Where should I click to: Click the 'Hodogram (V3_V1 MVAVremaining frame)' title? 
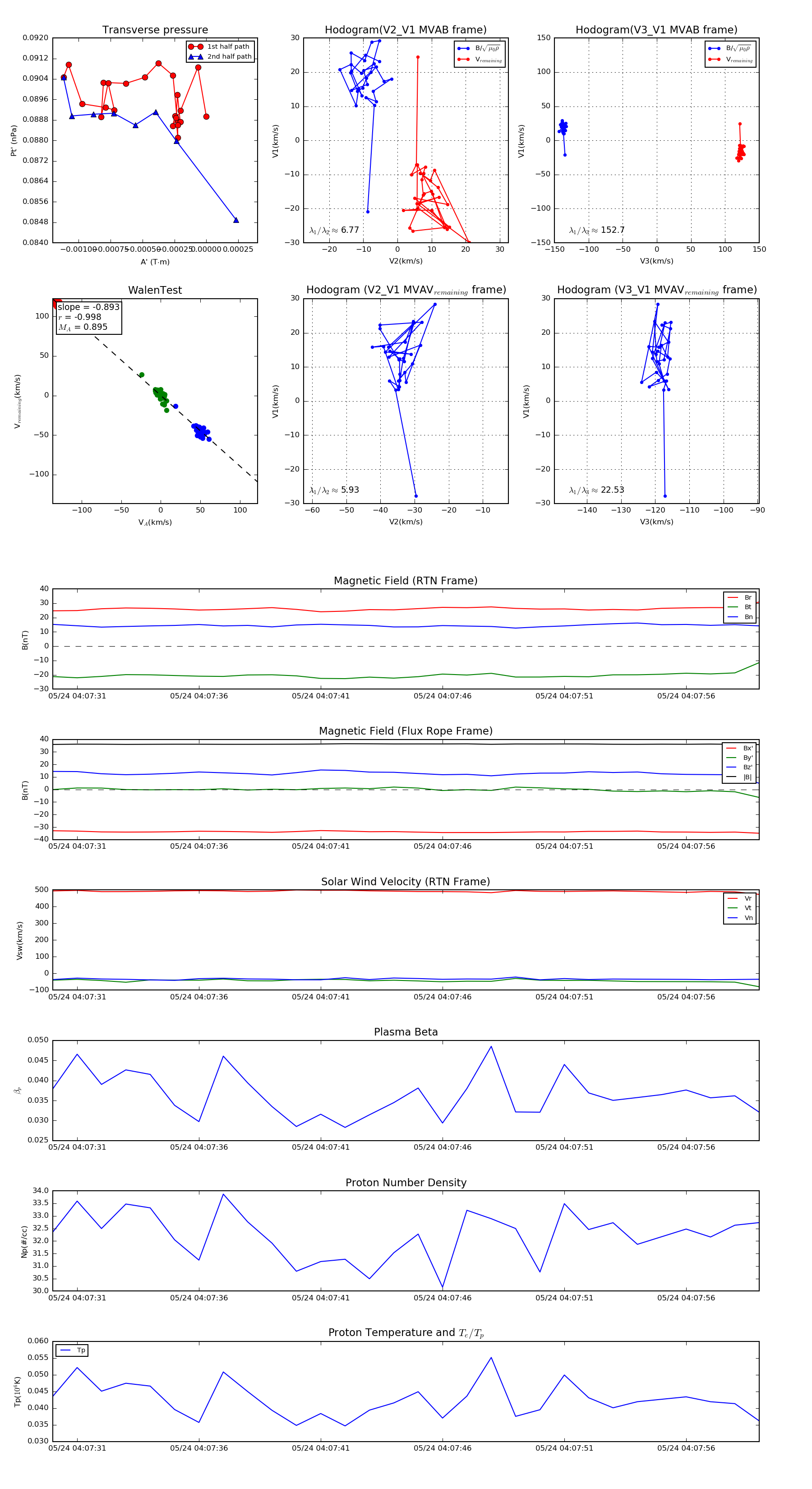pos(656,290)
